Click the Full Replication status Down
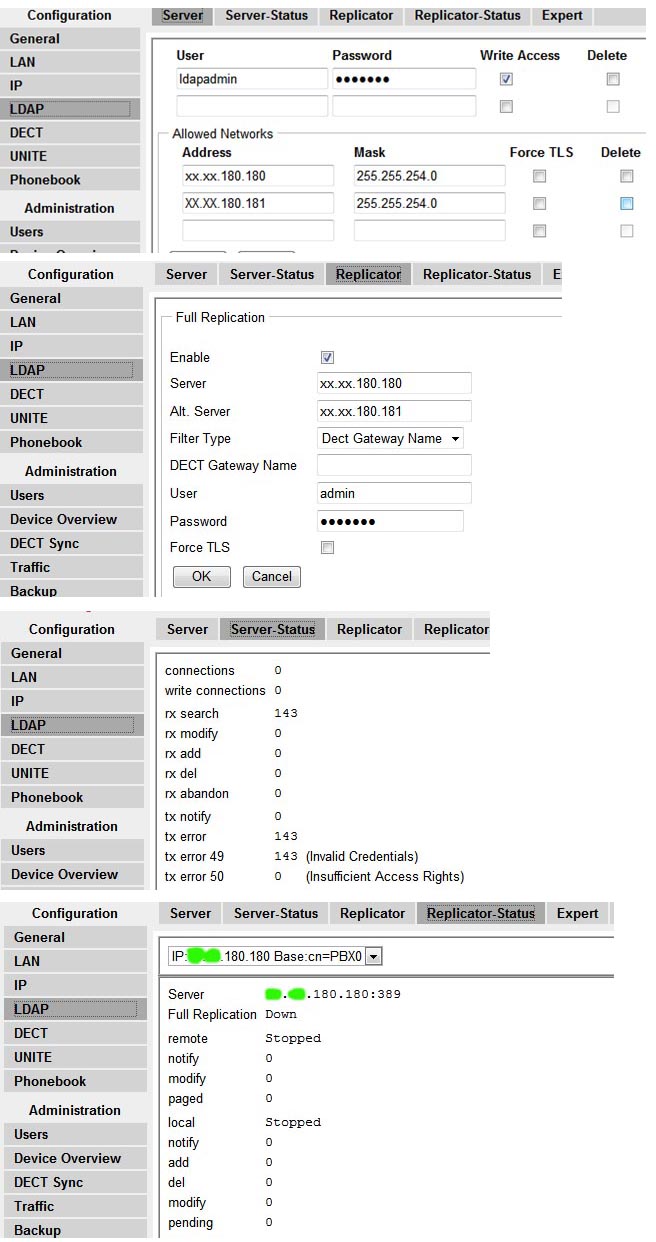Viewport: 656px width, 1242px height. tap(281, 1014)
